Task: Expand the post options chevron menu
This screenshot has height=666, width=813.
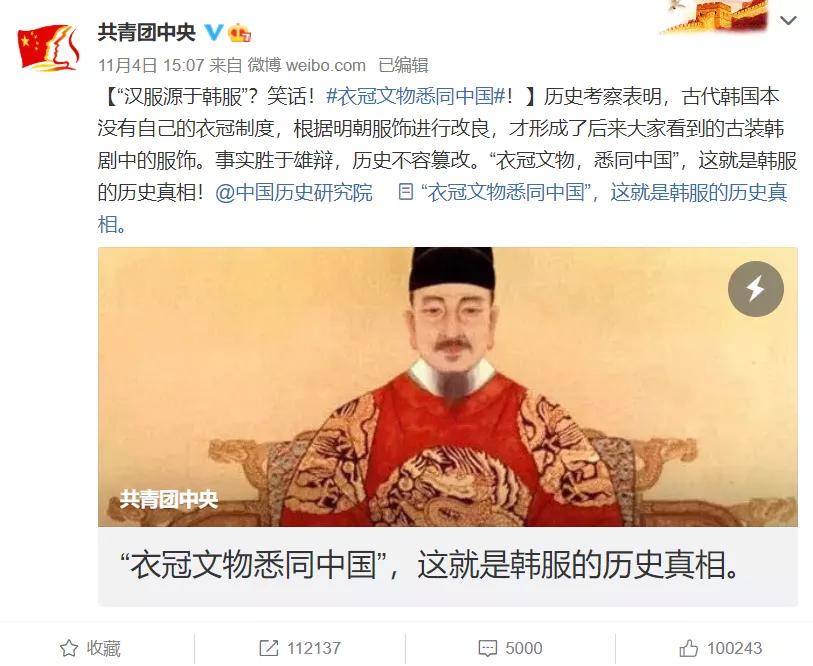Action: (788, 21)
